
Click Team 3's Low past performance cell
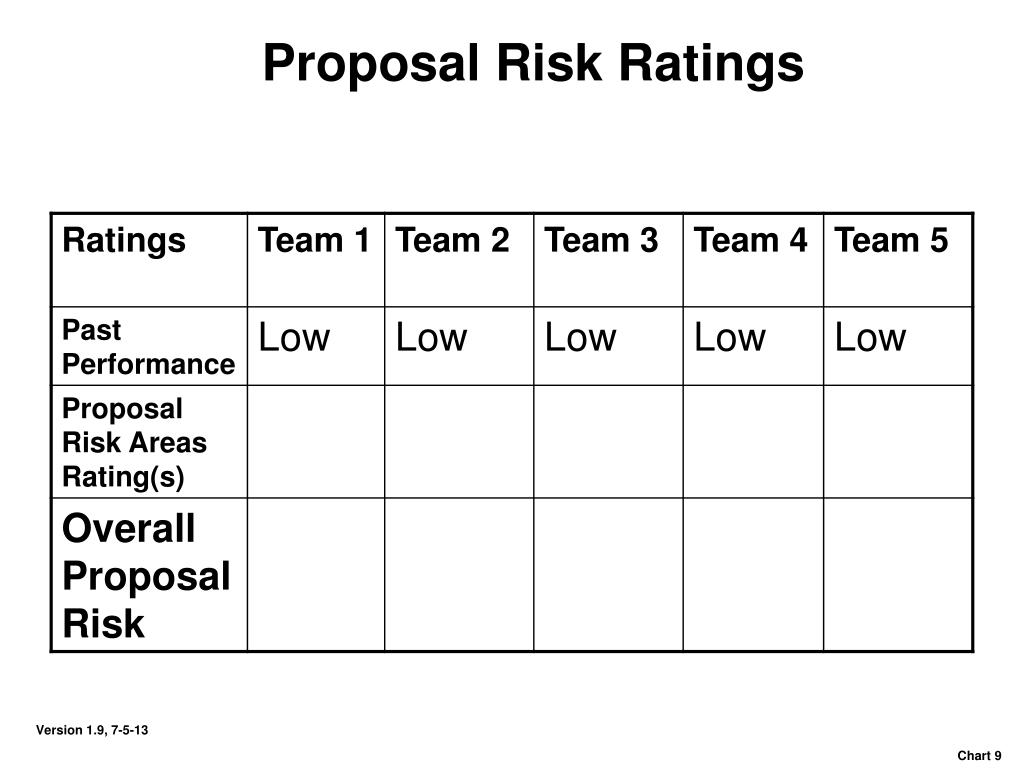(609, 346)
